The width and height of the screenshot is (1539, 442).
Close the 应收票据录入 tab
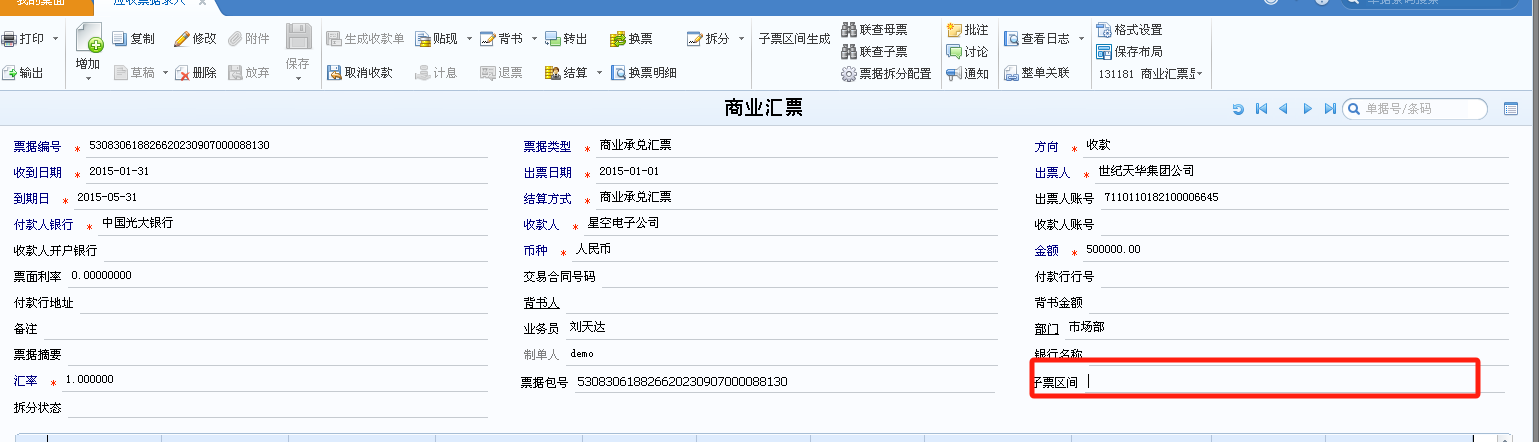pyautogui.click(x=201, y=3)
